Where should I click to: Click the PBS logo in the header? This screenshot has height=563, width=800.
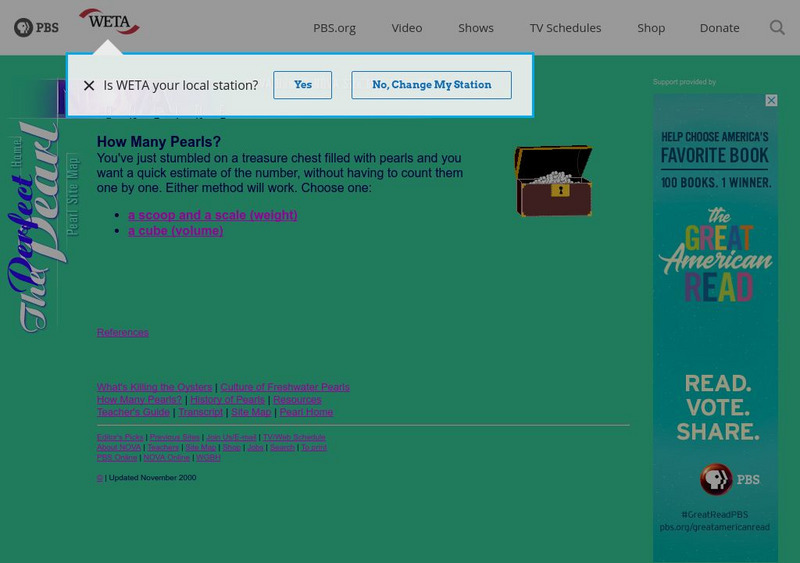point(36,28)
